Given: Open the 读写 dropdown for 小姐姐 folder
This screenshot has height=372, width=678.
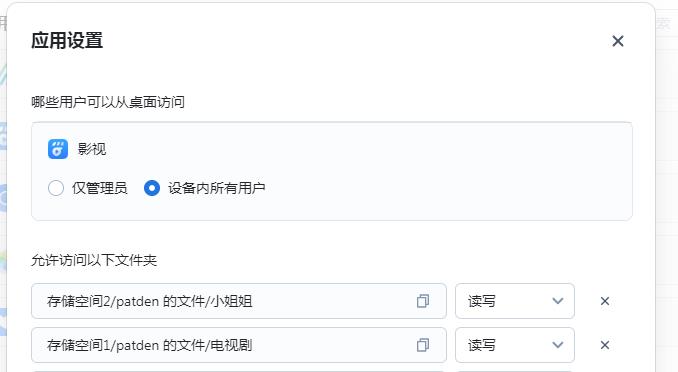Looking at the screenshot, I should [515, 301].
